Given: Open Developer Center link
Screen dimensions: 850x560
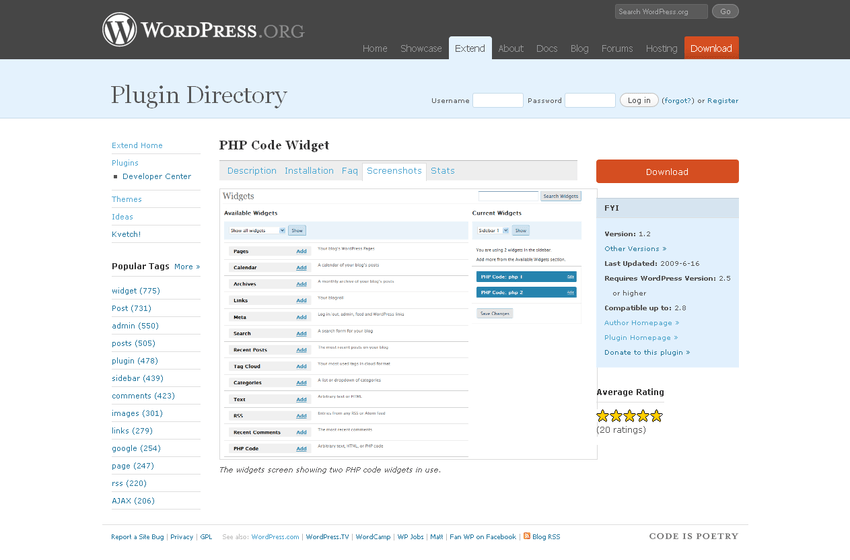Looking at the screenshot, I should click(157, 176).
